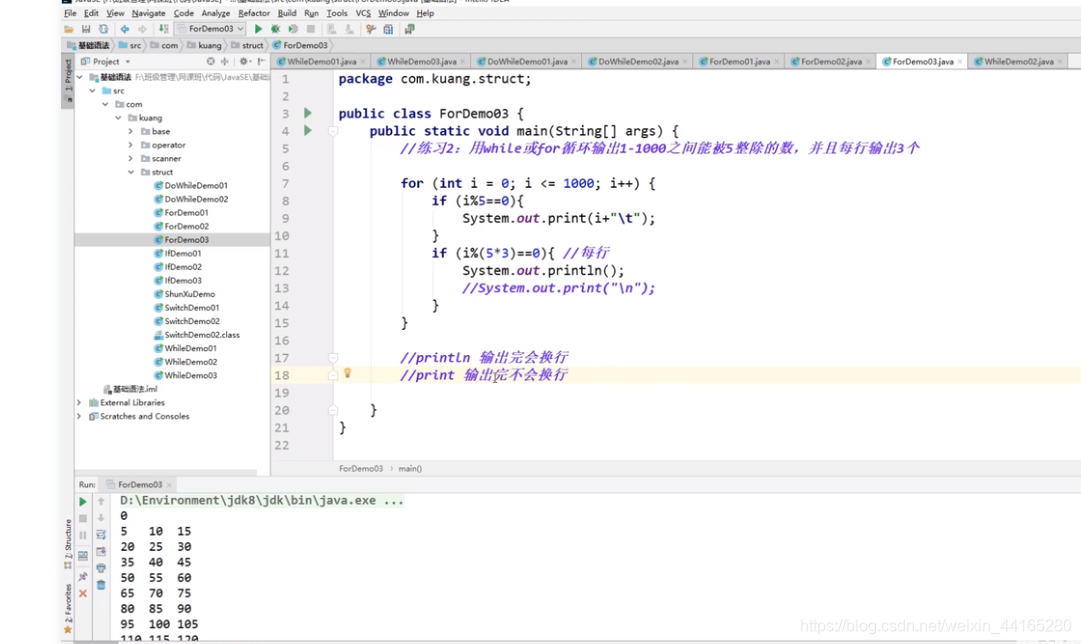
Task: Click the Build project toolbar icon
Action: click(x=163, y=29)
